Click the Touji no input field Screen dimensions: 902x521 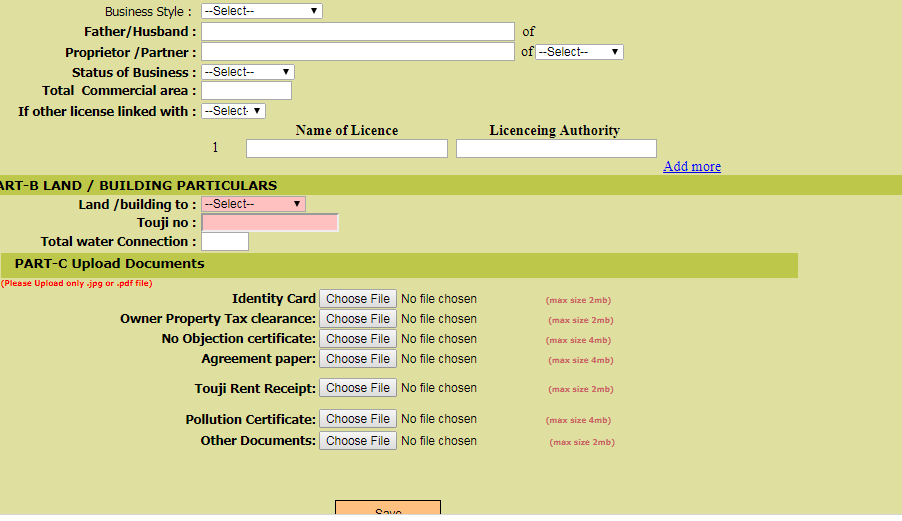click(270, 223)
